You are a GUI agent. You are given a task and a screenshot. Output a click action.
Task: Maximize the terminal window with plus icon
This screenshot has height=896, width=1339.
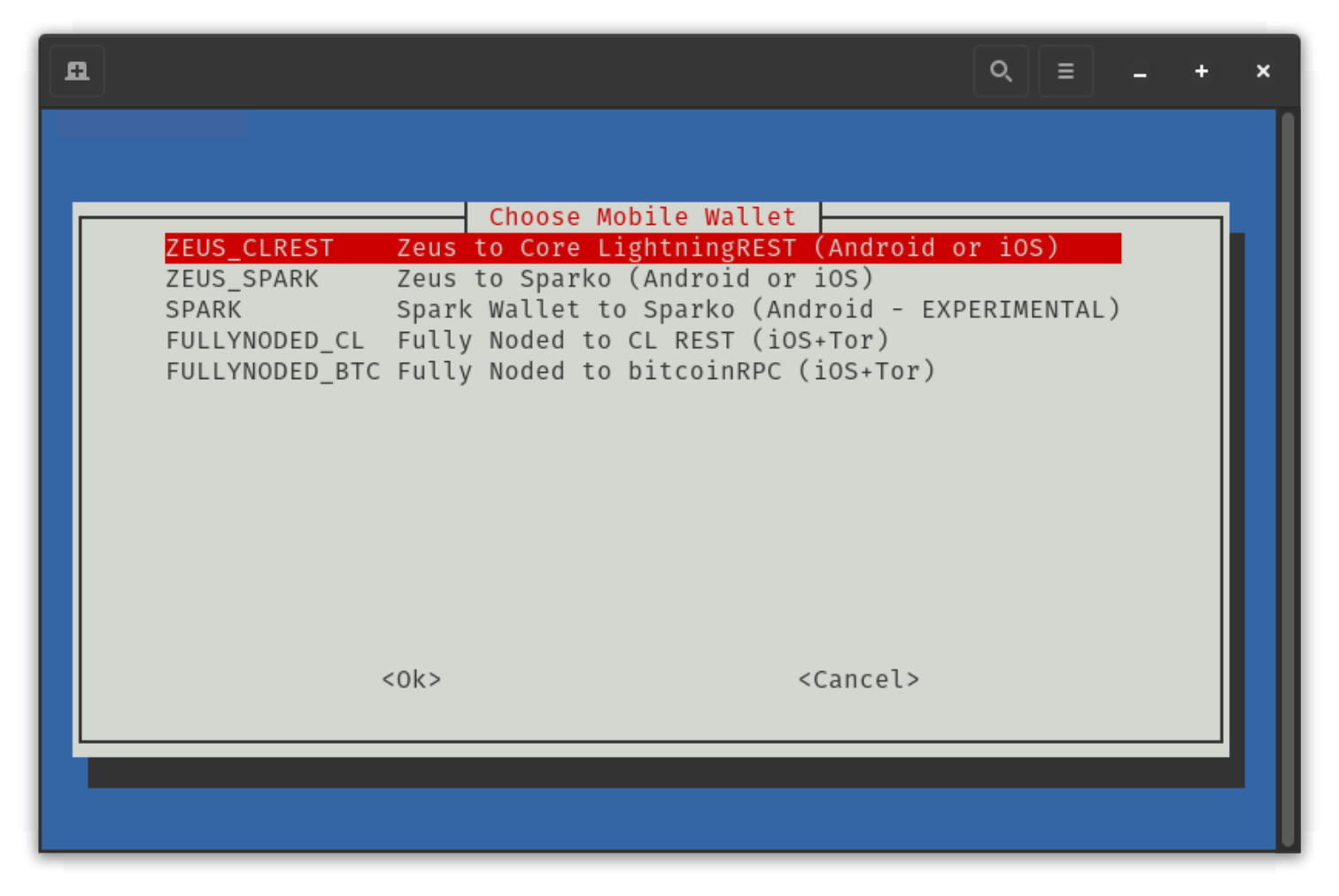pos(1202,71)
